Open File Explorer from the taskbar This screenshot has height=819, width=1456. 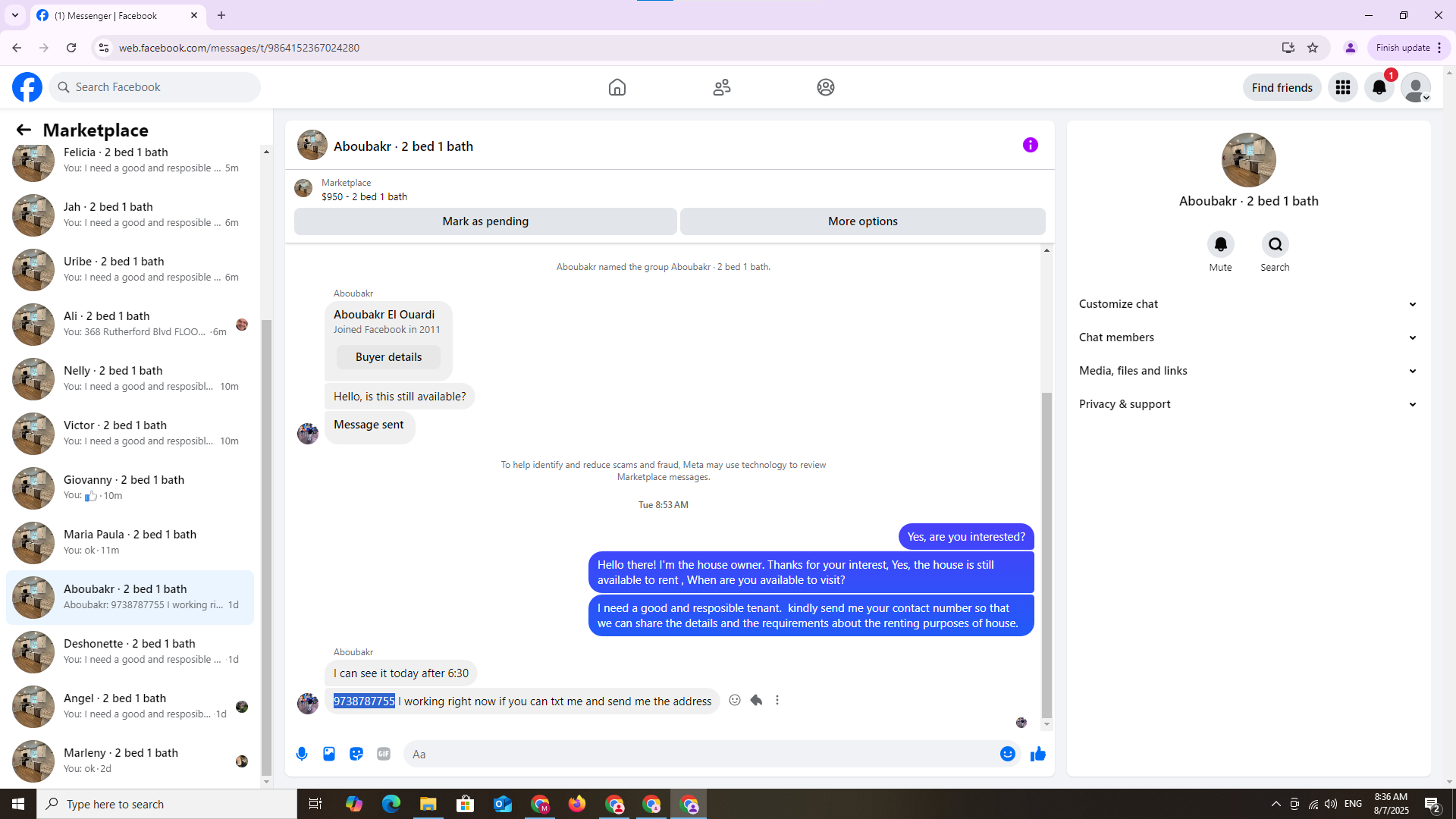(428, 804)
